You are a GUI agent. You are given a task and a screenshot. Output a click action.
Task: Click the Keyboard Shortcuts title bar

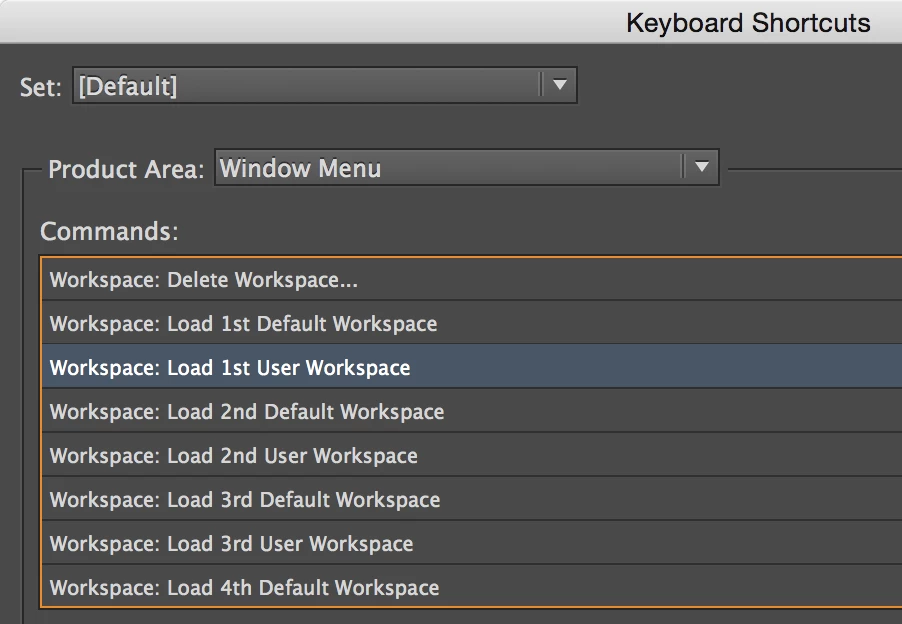pyautogui.click(x=748, y=22)
